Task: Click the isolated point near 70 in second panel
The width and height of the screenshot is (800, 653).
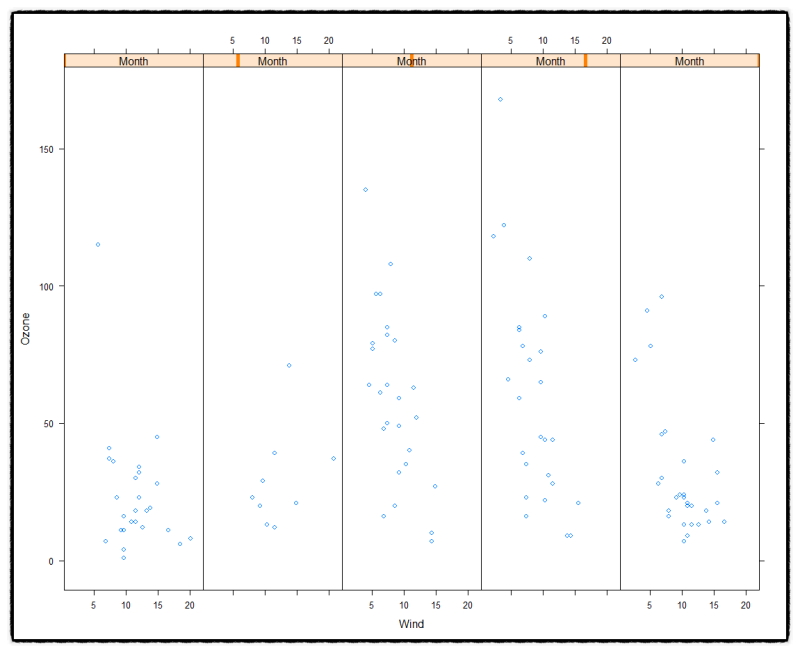Action: pyautogui.click(x=288, y=366)
